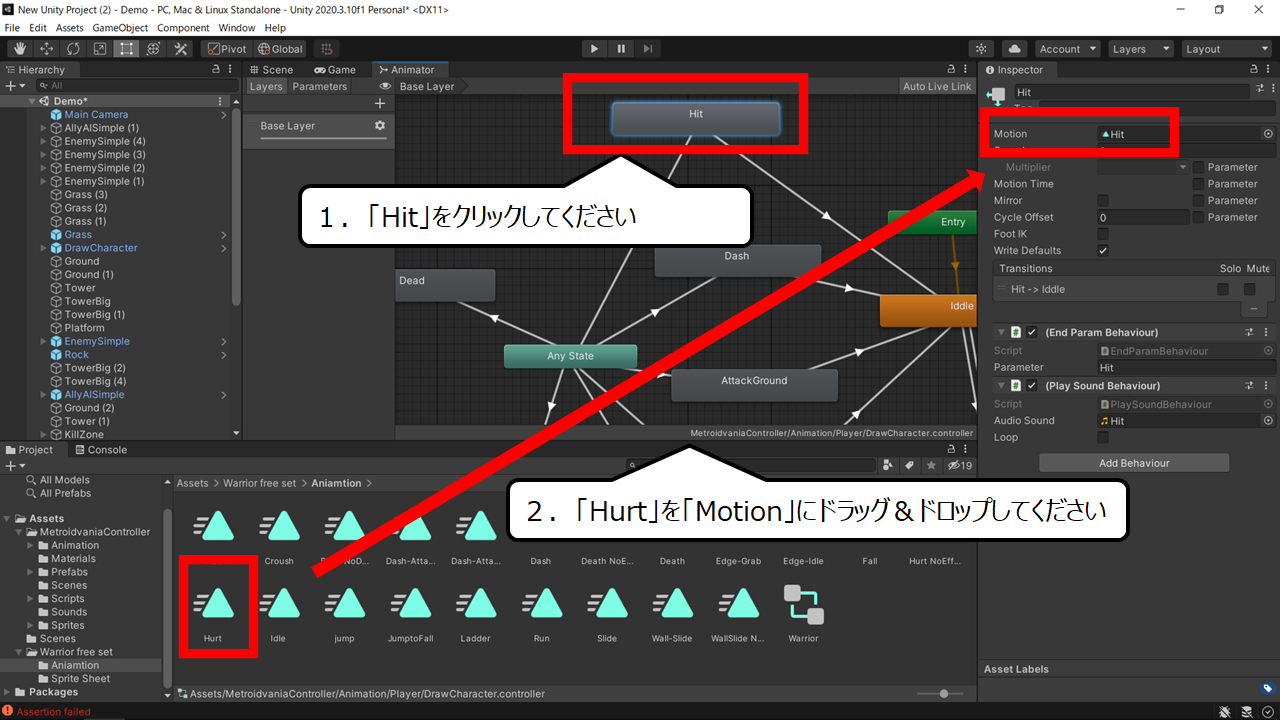
Task: Switch to the Console tab
Action: (x=99, y=450)
